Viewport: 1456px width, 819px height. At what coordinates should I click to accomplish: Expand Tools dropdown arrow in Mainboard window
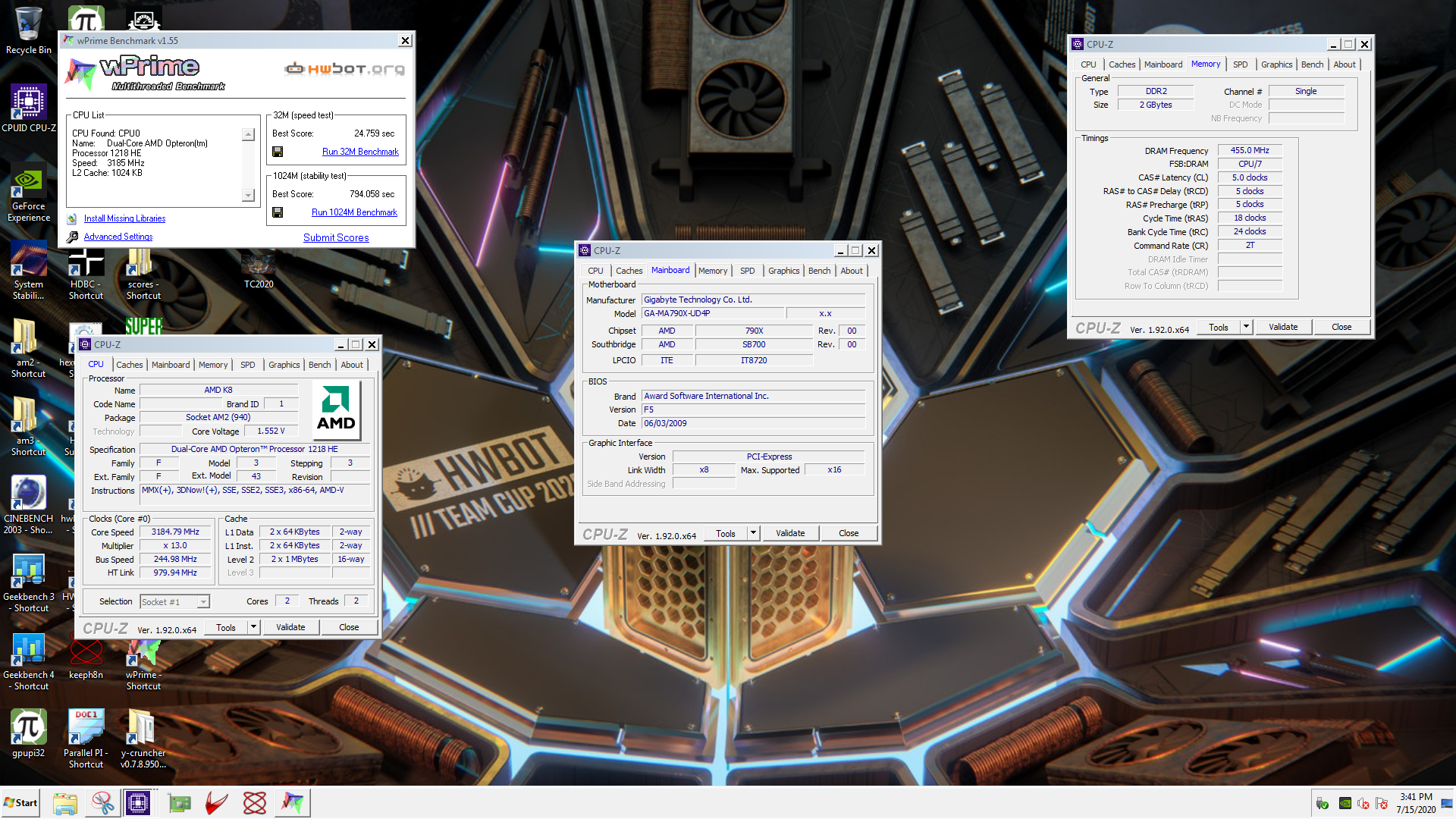click(x=753, y=533)
